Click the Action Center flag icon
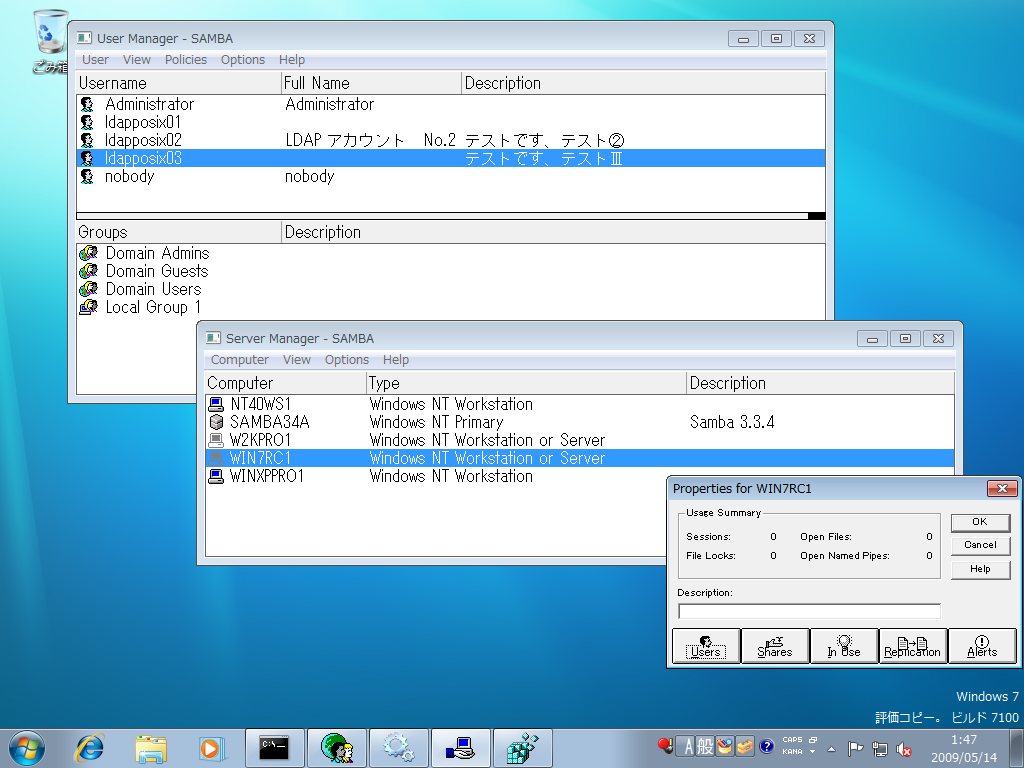Screen dimensions: 1024x768 (x=855, y=749)
